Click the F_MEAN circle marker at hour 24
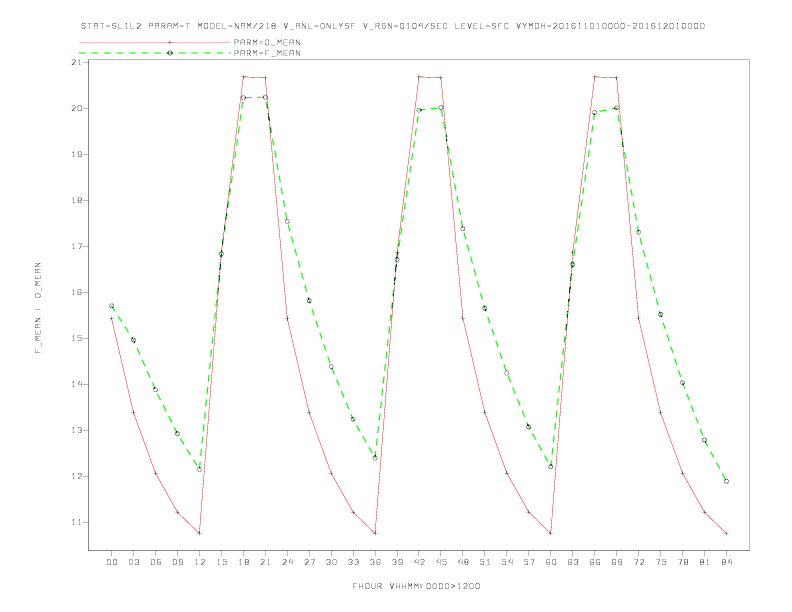Image resolution: width=792 pixels, height=612 pixels. click(287, 221)
